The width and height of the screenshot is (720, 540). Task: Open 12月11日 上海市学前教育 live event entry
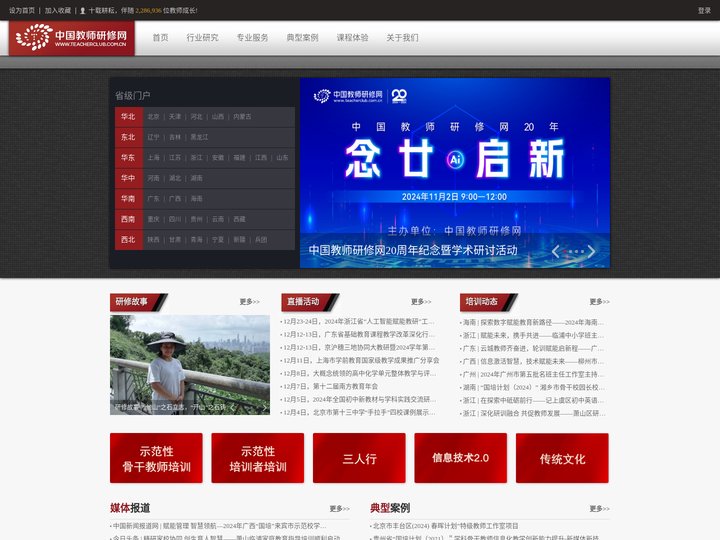click(x=360, y=360)
